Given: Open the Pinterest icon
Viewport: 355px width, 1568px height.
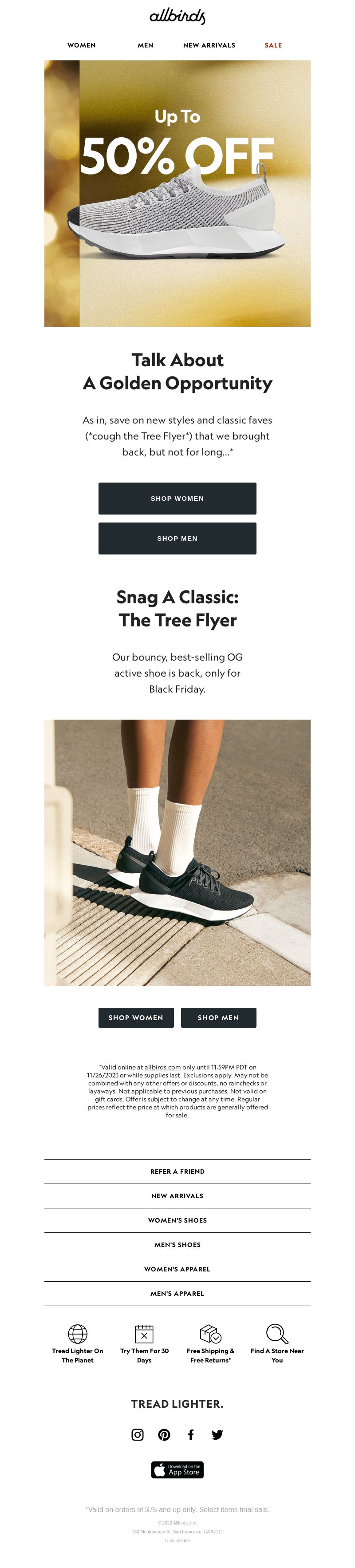Looking at the screenshot, I should coord(164,1435).
